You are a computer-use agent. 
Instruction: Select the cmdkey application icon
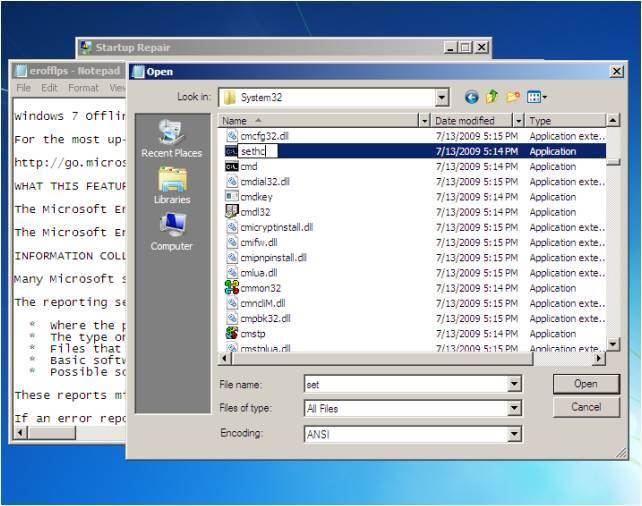pyautogui.click(x=232, y=197)
